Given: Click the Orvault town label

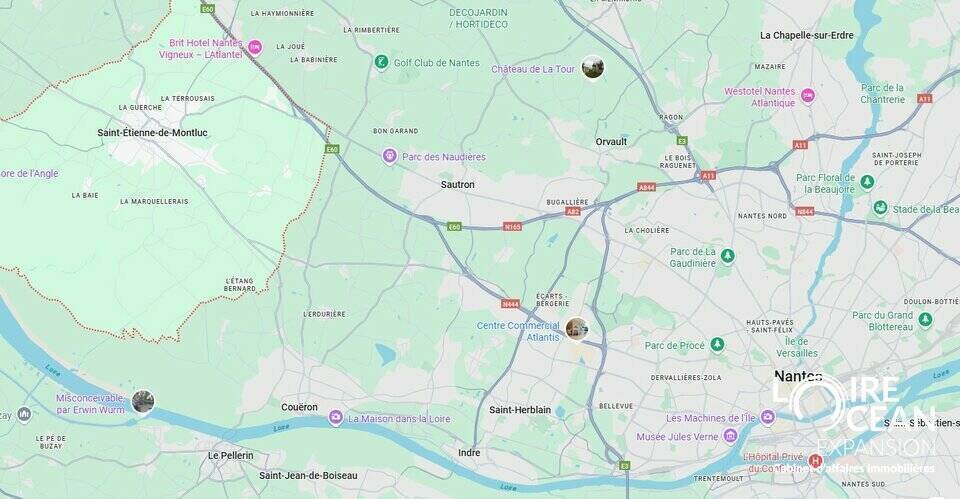Looking at the screenshot, I should click(x=611, y=141).
